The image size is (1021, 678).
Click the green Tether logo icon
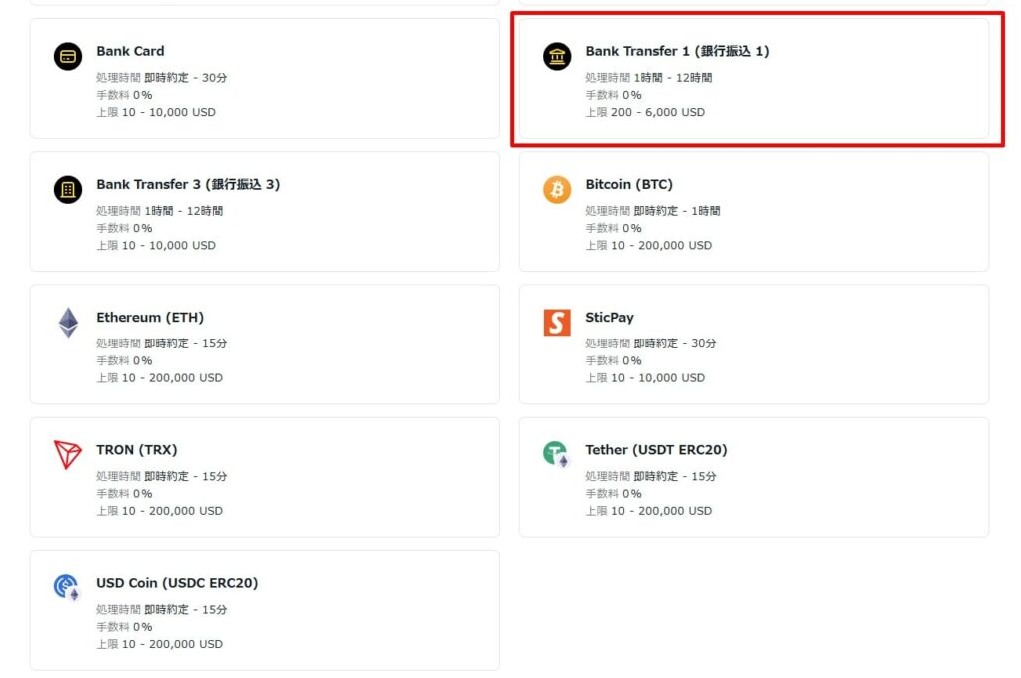[x=556, y=454]
